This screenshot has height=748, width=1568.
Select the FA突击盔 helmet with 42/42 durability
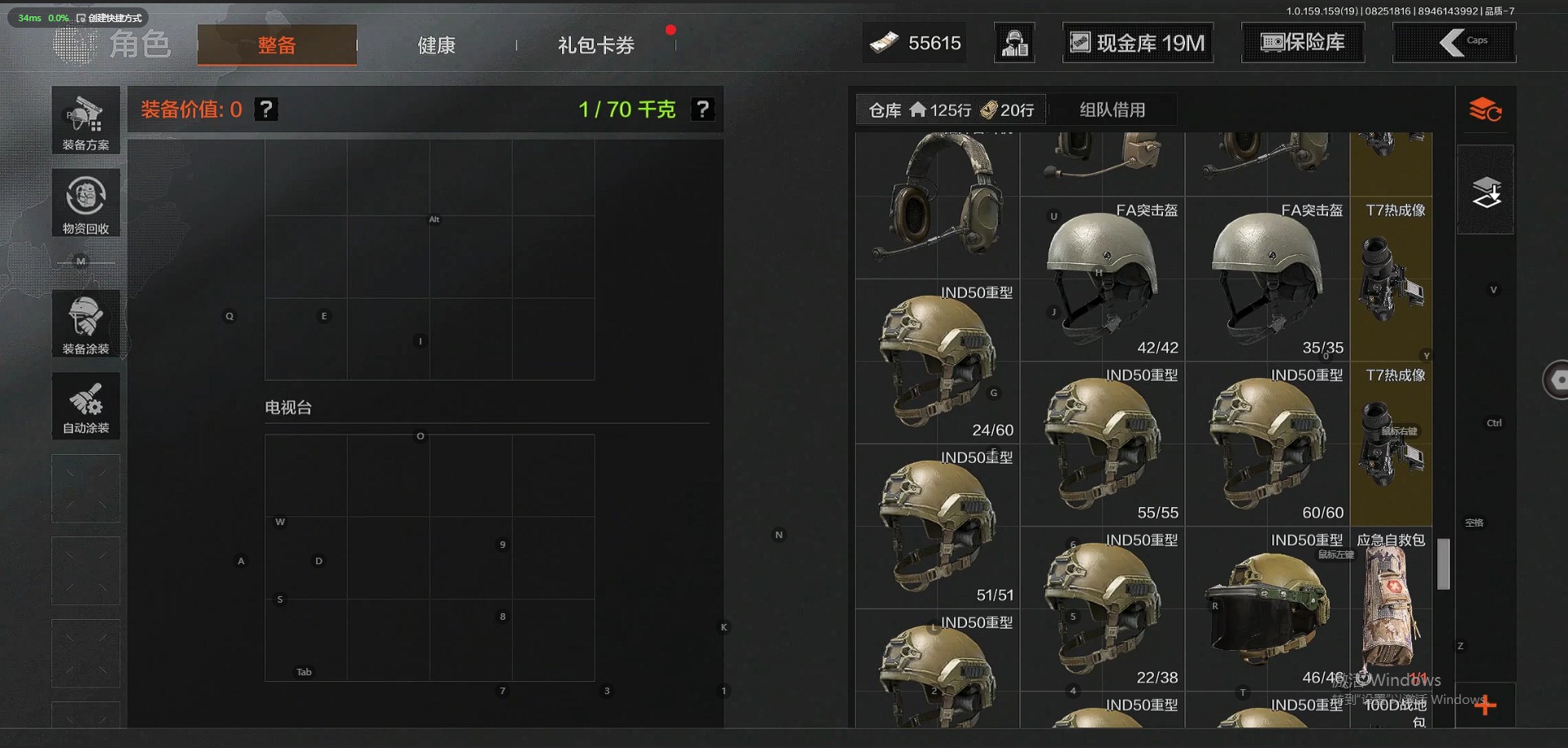click(1102, 278)
